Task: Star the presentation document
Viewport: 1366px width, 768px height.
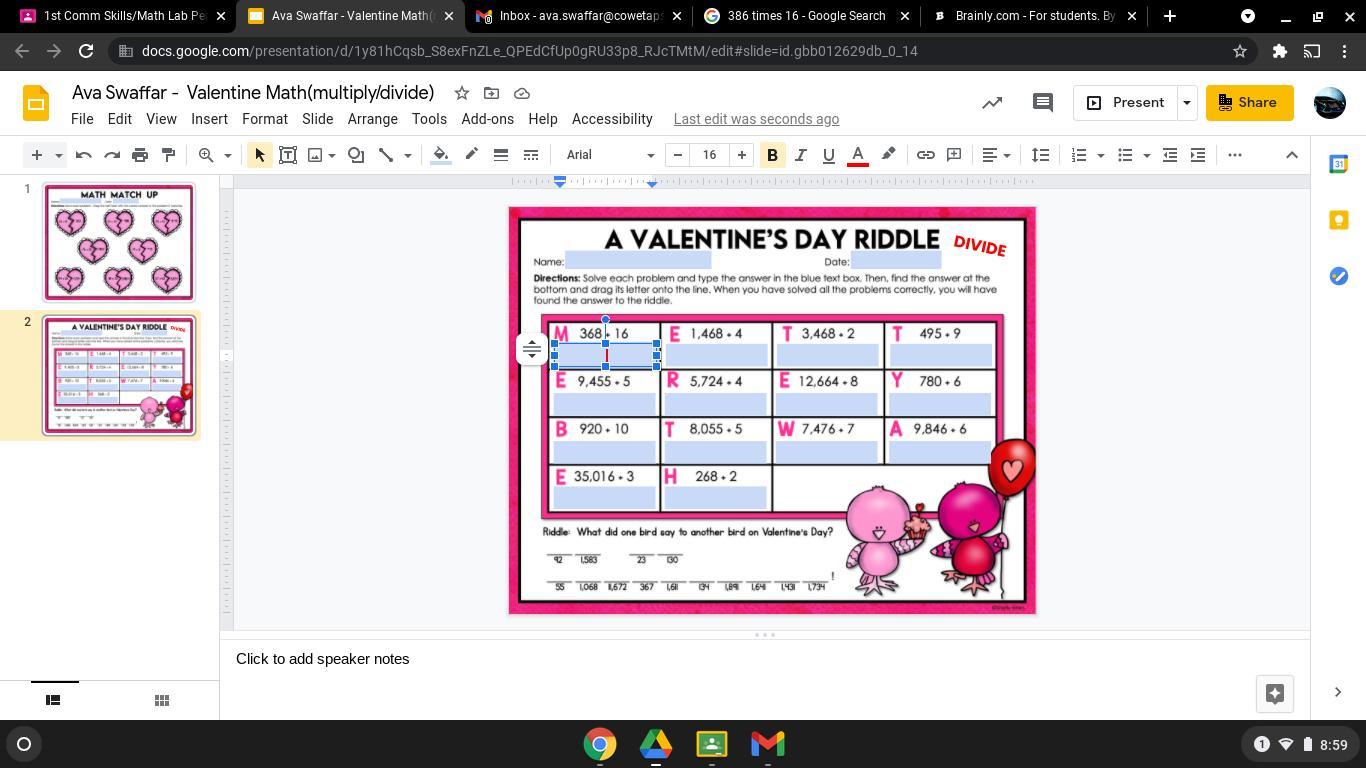Action: pyautogui.click(x=462, y=93)
